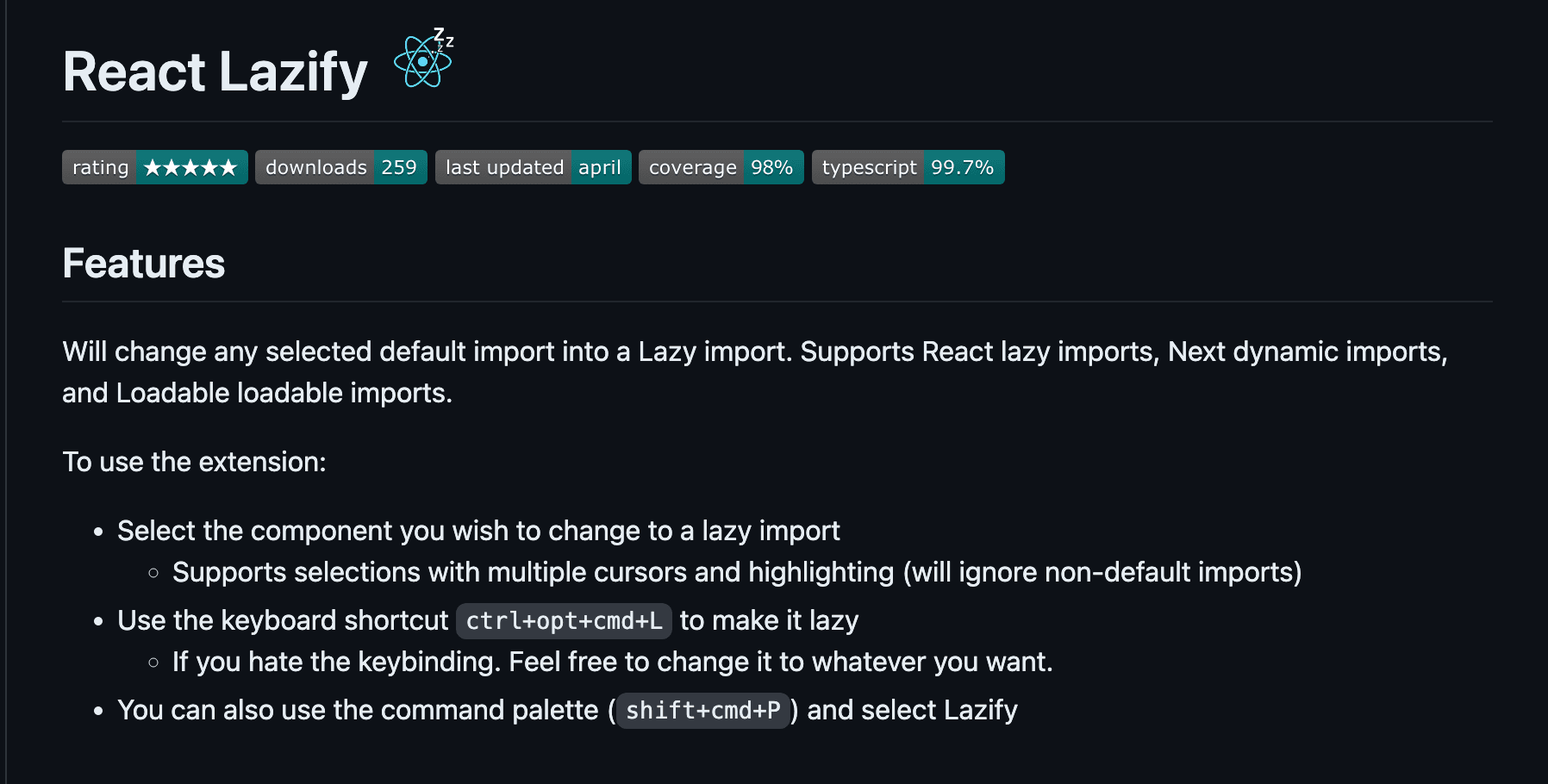Open the coverage 98% badge

721,167
